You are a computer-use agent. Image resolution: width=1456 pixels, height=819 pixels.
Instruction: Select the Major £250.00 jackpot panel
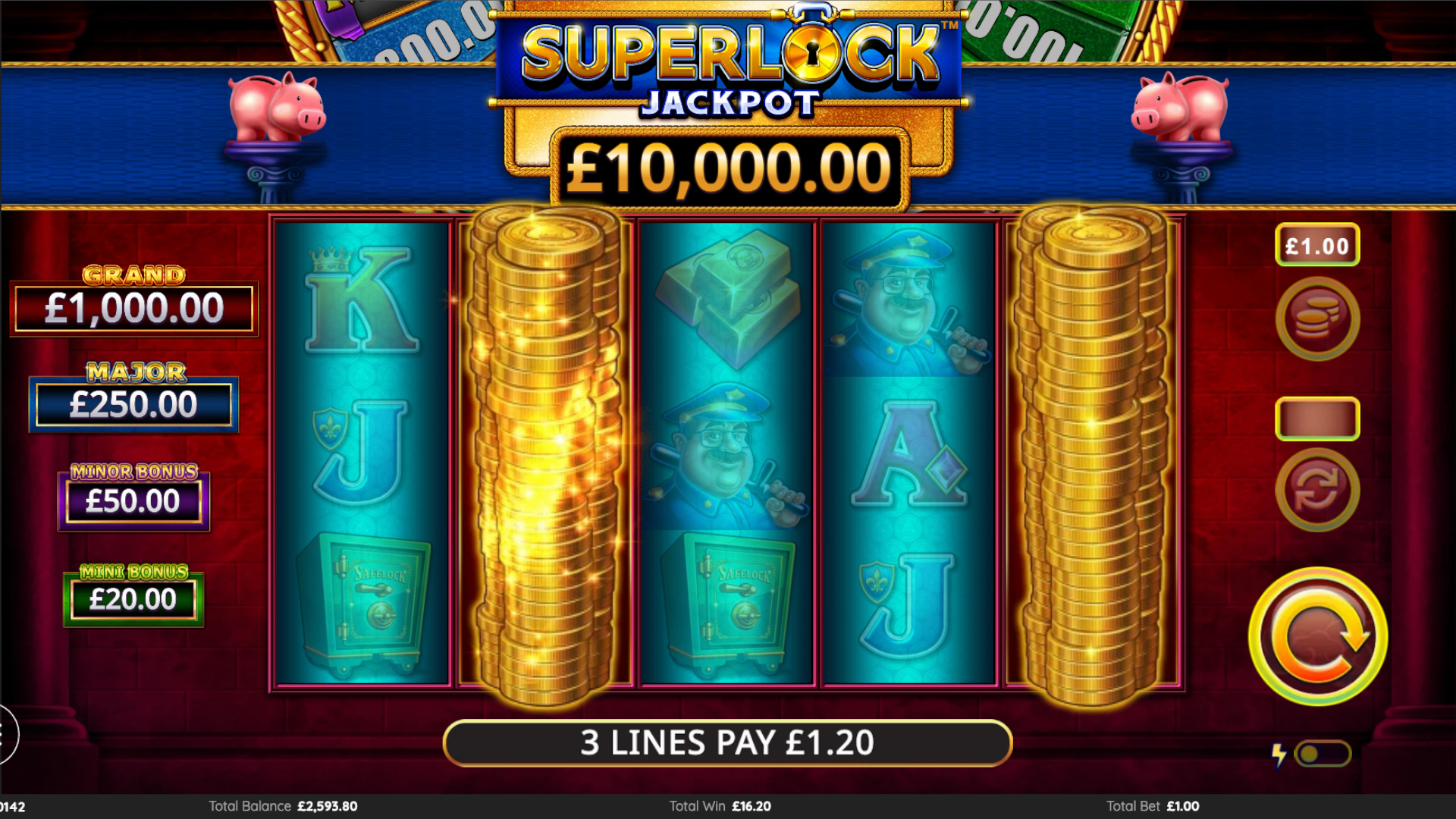click(x=134, y=397)
